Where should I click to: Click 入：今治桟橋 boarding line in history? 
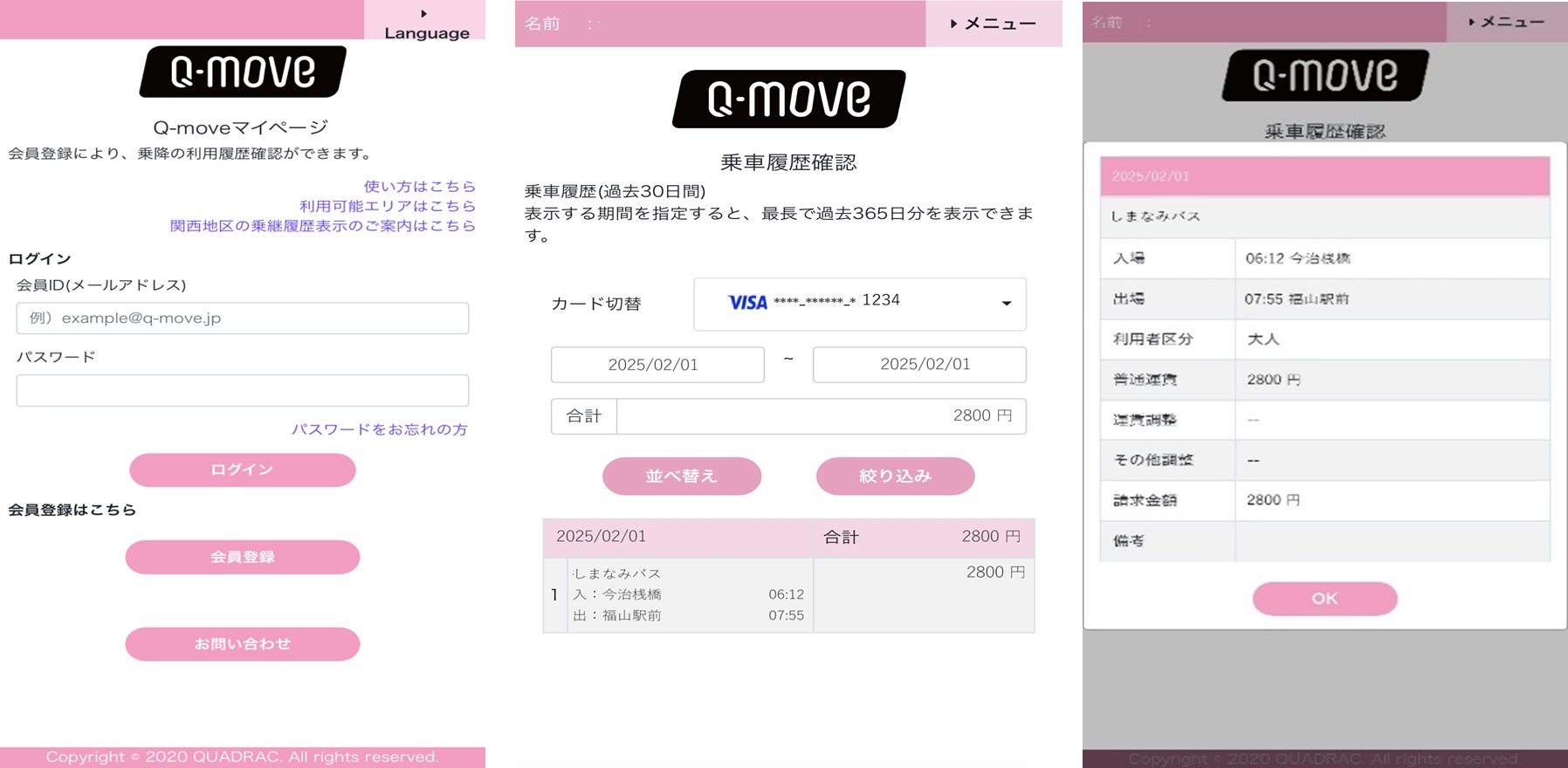click(x=689, y=594)
